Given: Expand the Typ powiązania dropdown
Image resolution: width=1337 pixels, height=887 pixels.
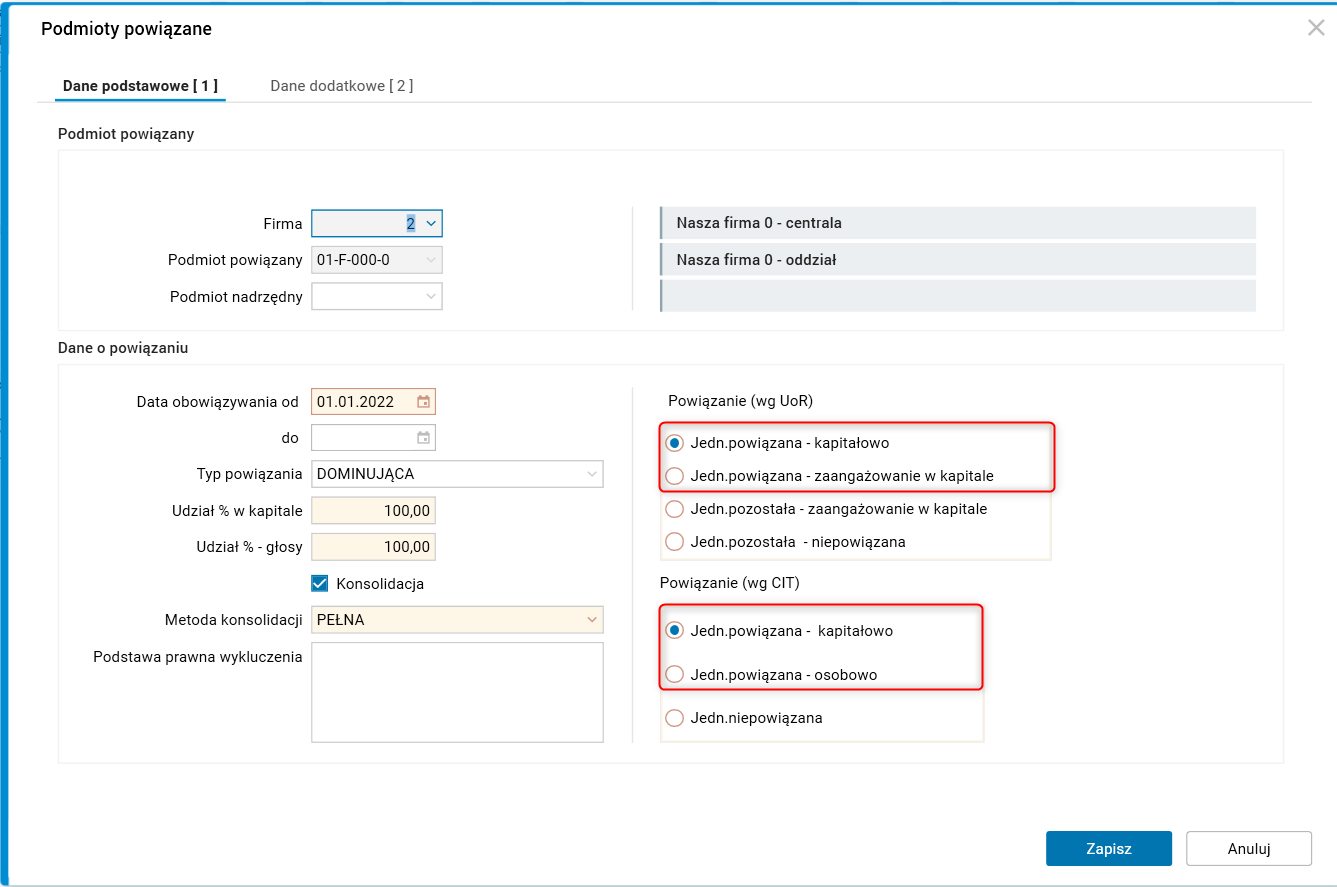Looking at the screenshot, I should click(592, 474).
